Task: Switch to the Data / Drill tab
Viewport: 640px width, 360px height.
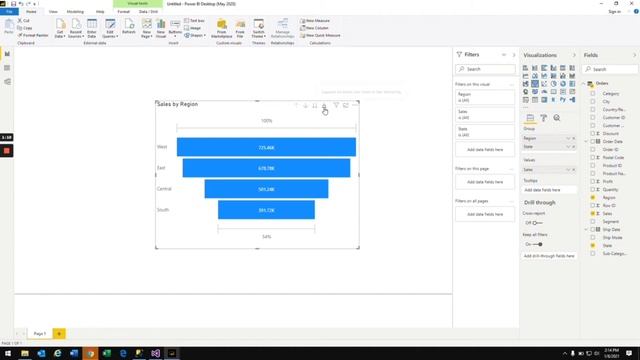Action: tap(148, 12)
